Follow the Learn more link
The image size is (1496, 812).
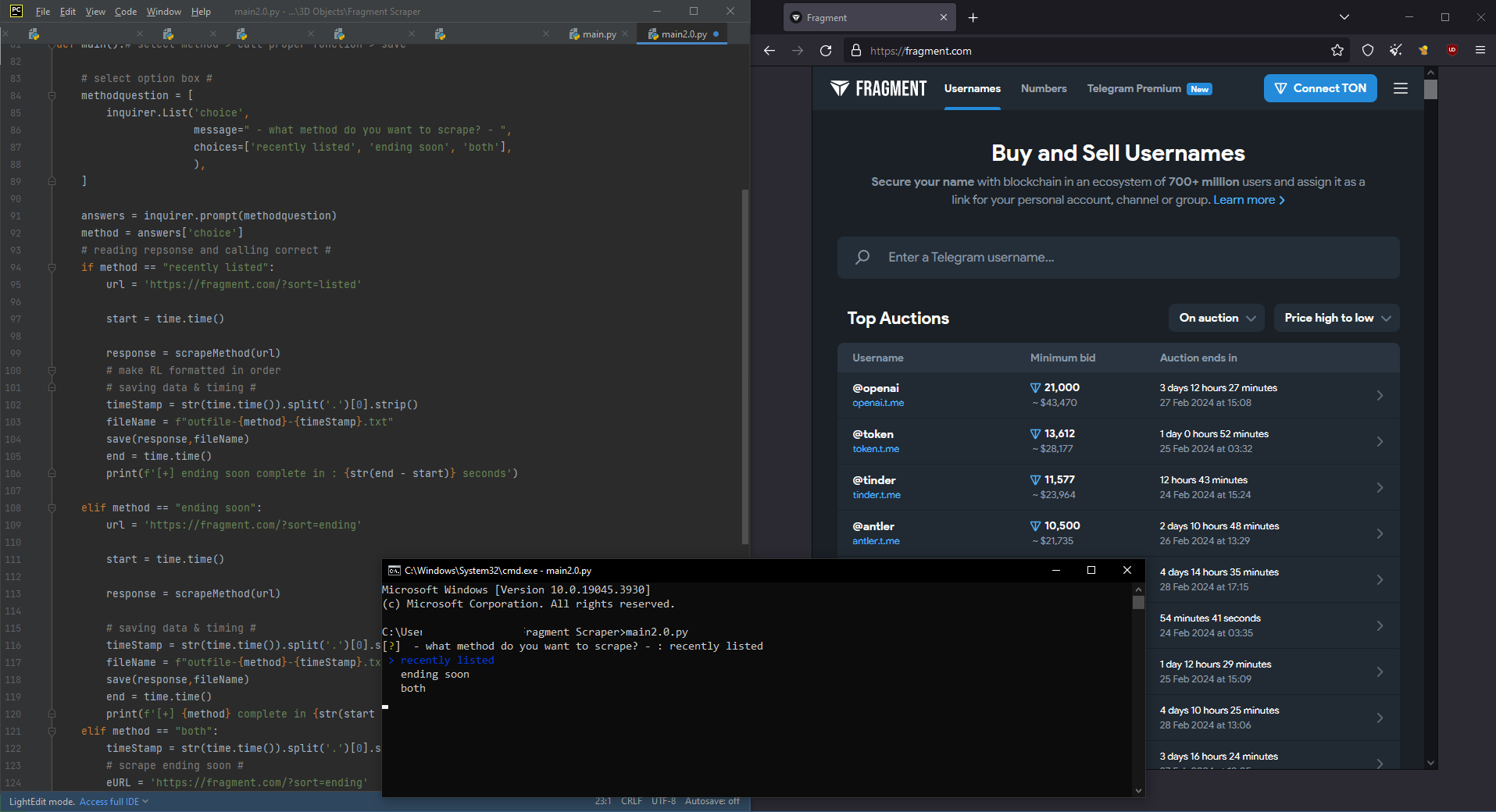(1248, 200)
